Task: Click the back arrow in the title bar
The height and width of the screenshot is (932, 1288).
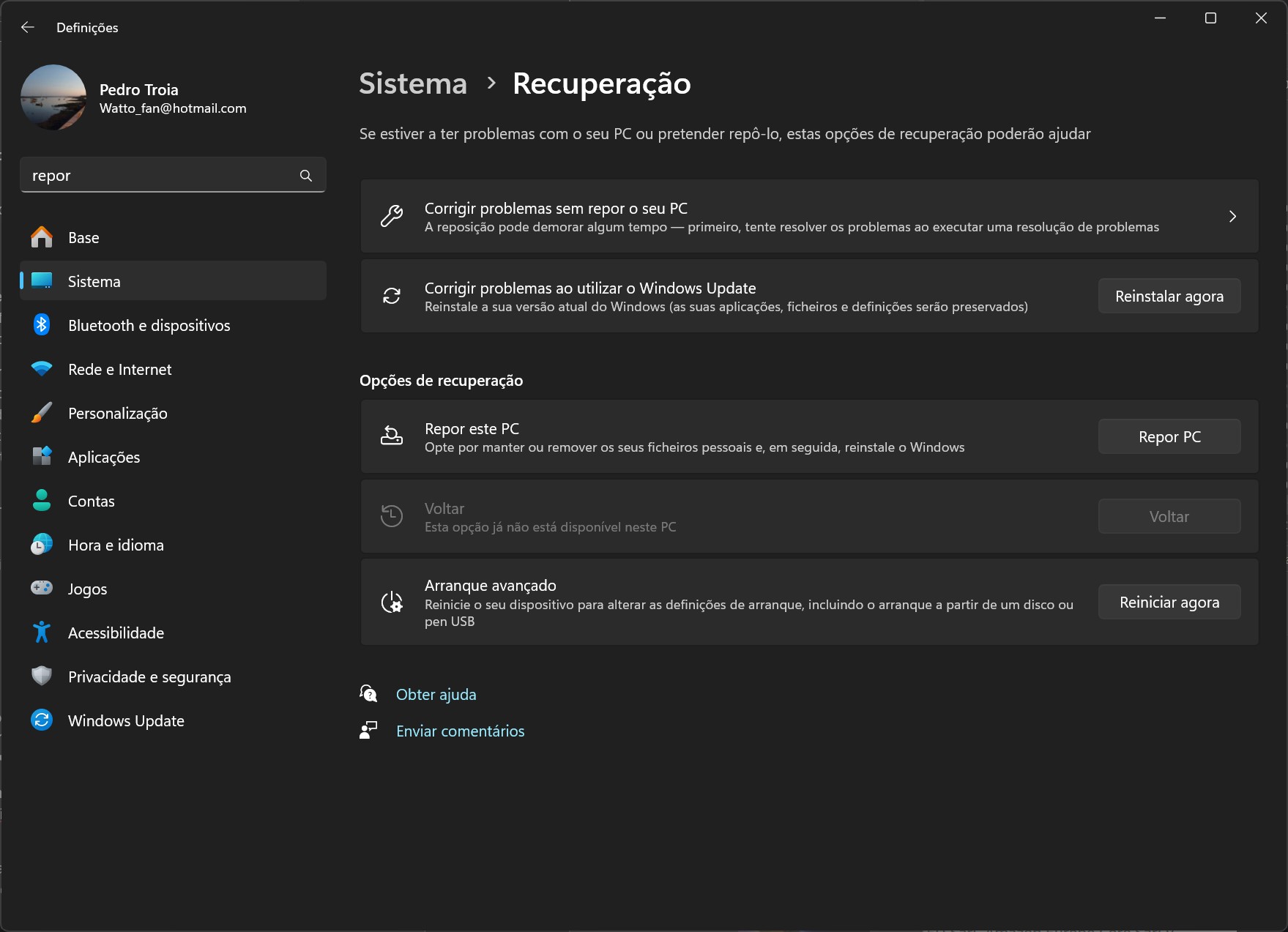Action: point(28,27)
